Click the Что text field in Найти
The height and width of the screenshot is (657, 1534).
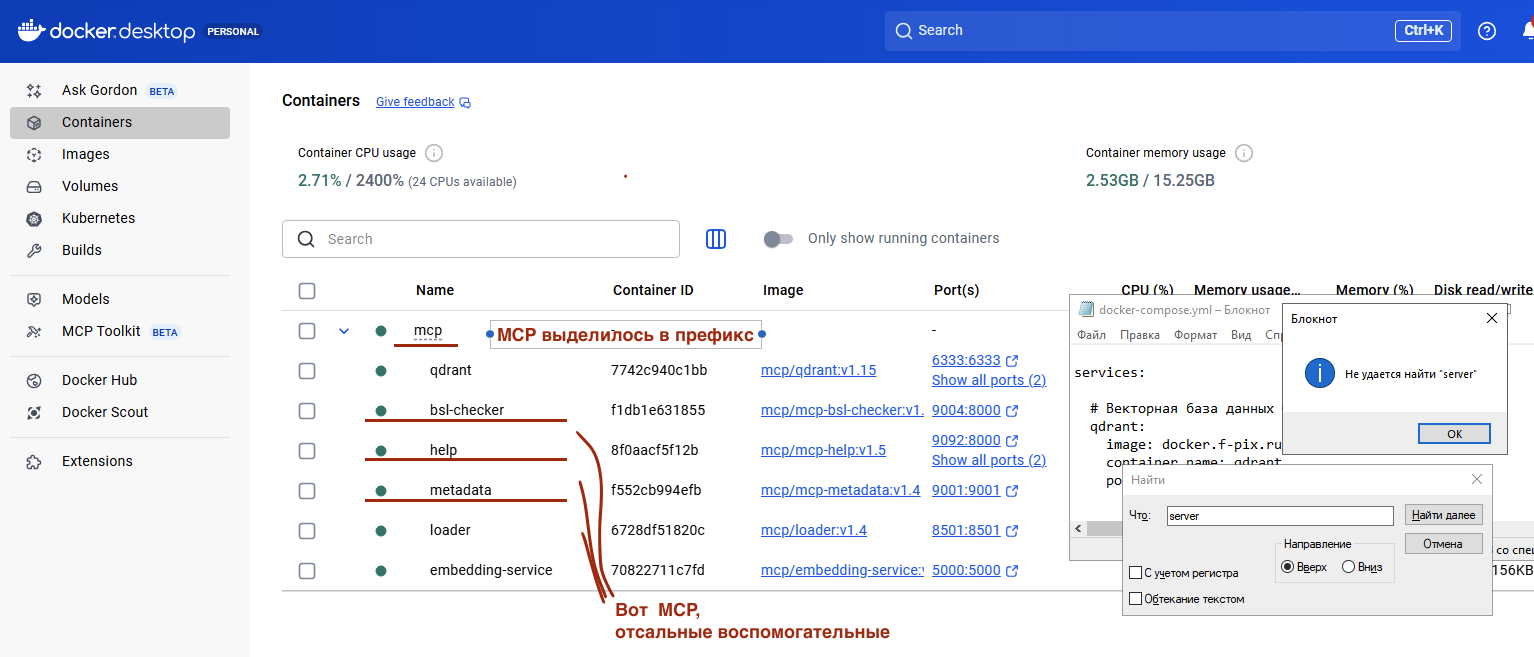pos(1279,516)
